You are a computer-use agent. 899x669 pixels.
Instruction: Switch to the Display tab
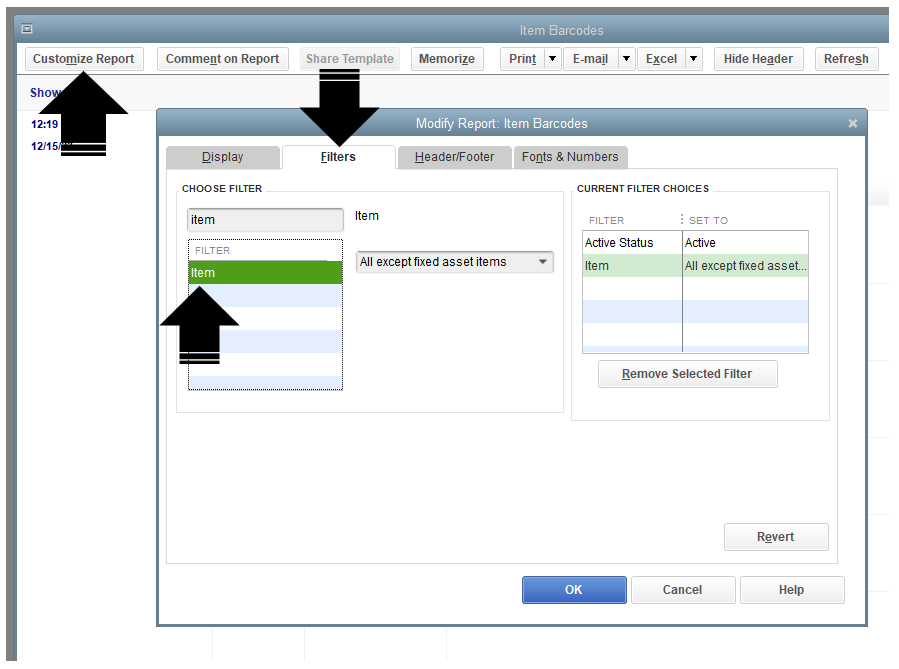[222, 157]
